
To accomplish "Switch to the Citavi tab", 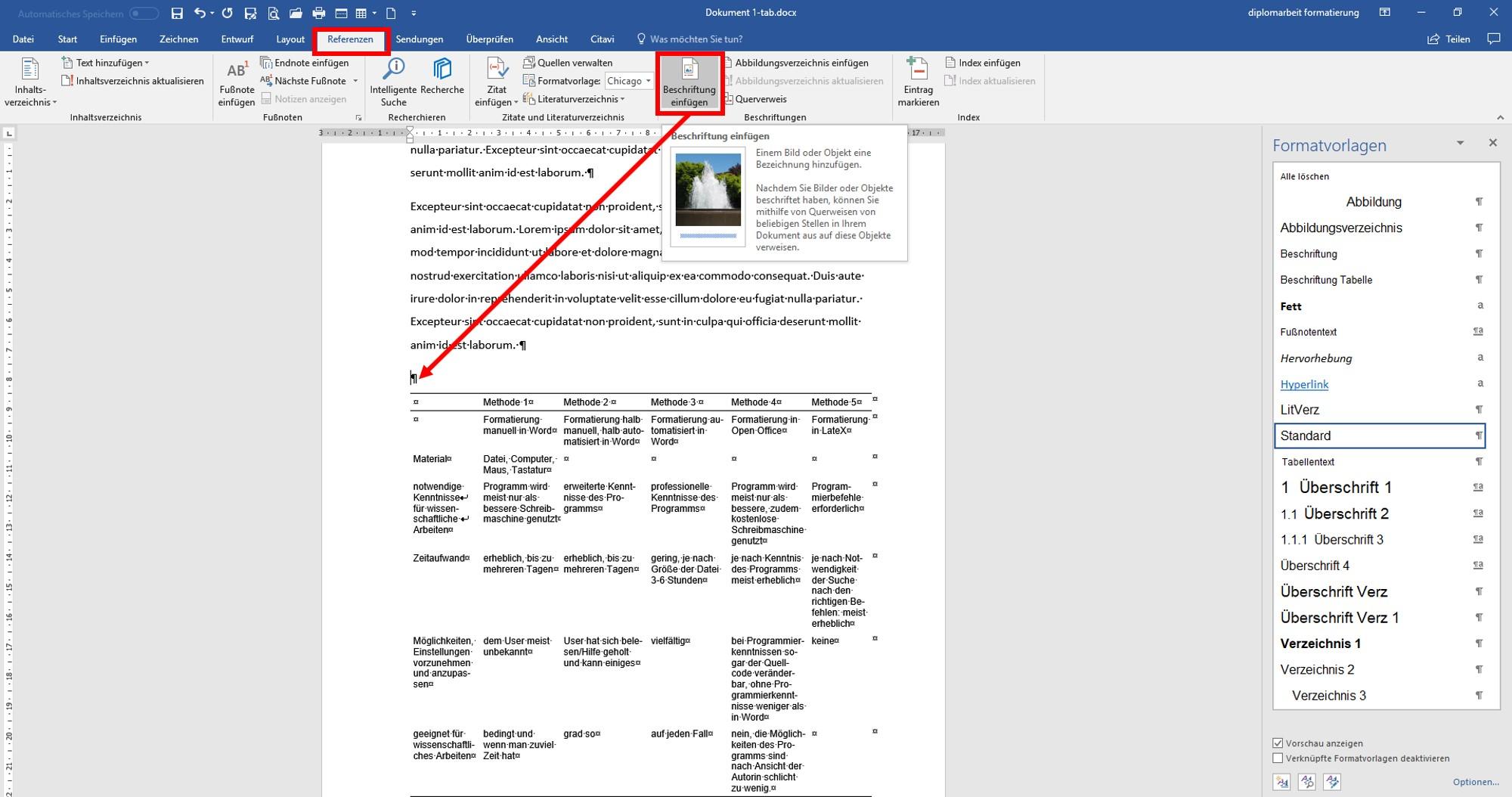I will point(603,39).
